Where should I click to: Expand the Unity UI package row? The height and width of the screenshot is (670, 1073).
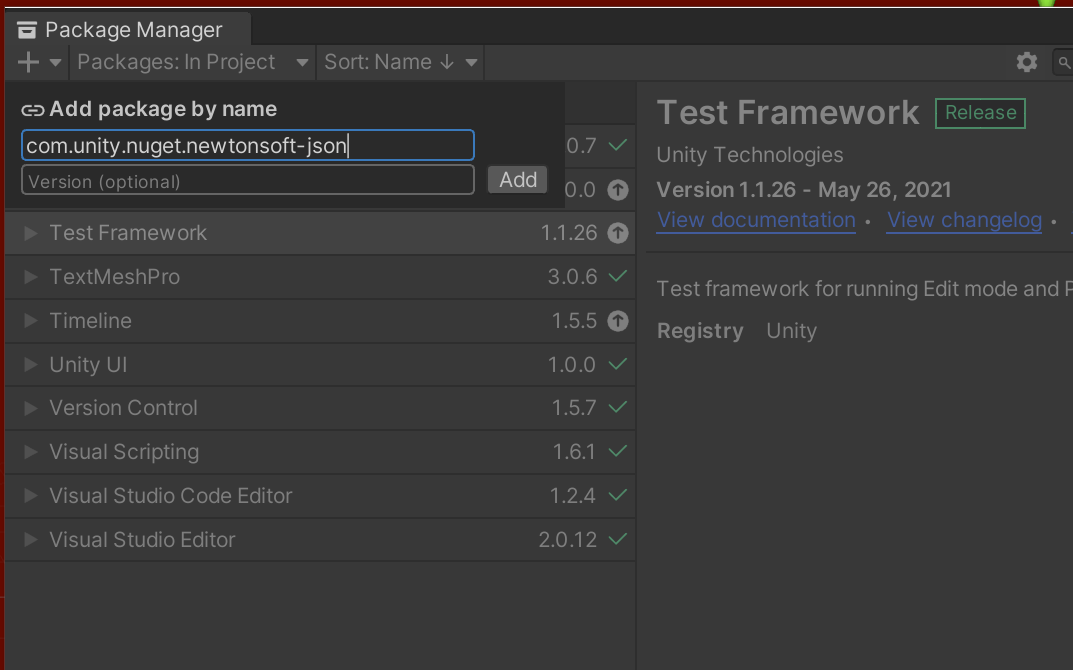pyautogui.click(x=30, y=365)
